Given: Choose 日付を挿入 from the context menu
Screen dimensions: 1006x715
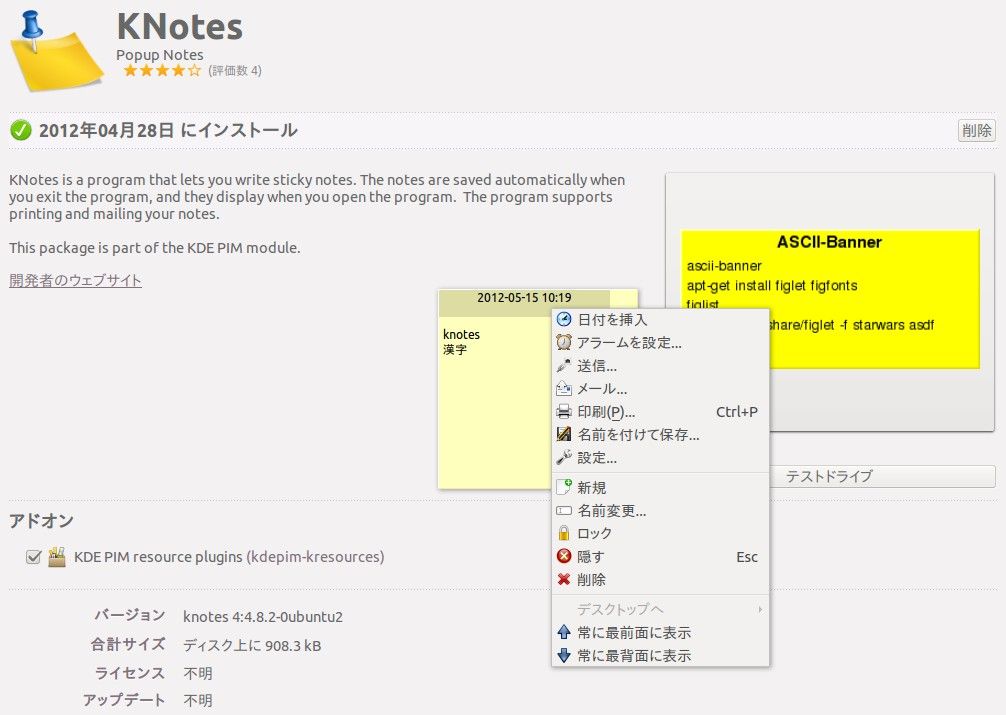Looking at the screenshot, I should (x=660, y=320).
